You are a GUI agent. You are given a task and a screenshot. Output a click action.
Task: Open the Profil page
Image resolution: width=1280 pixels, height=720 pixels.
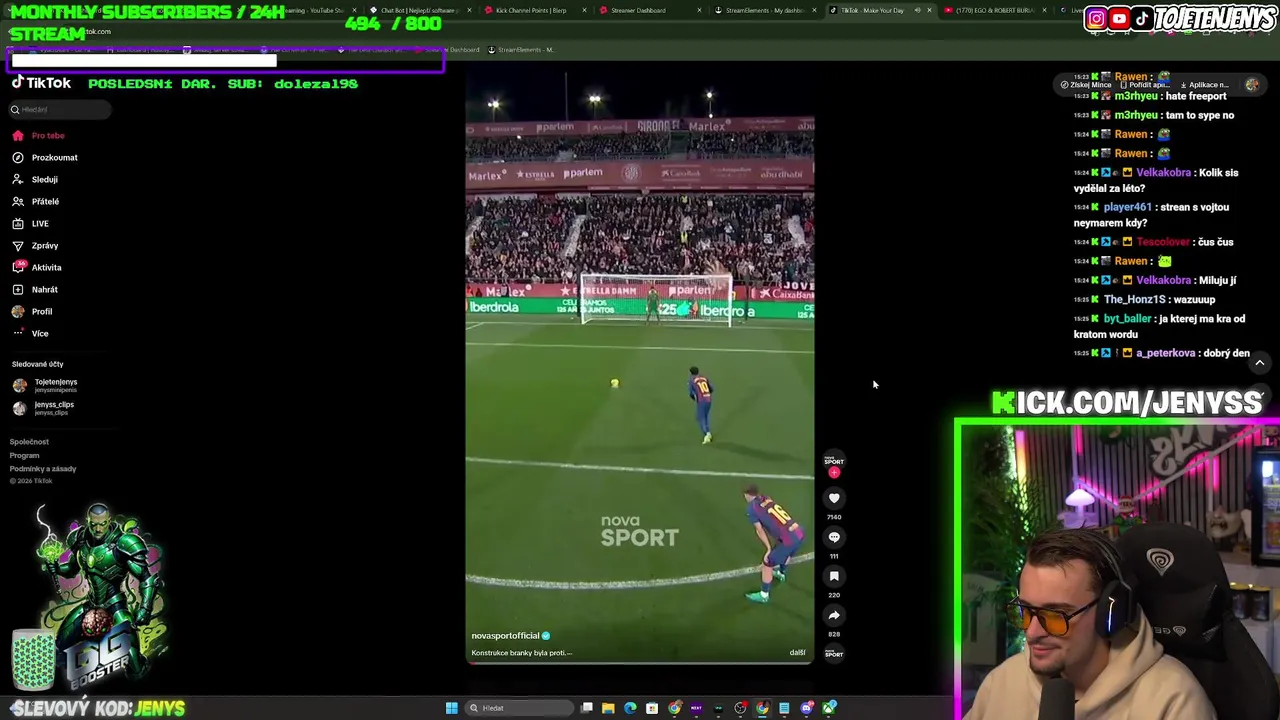pos(32,311)
